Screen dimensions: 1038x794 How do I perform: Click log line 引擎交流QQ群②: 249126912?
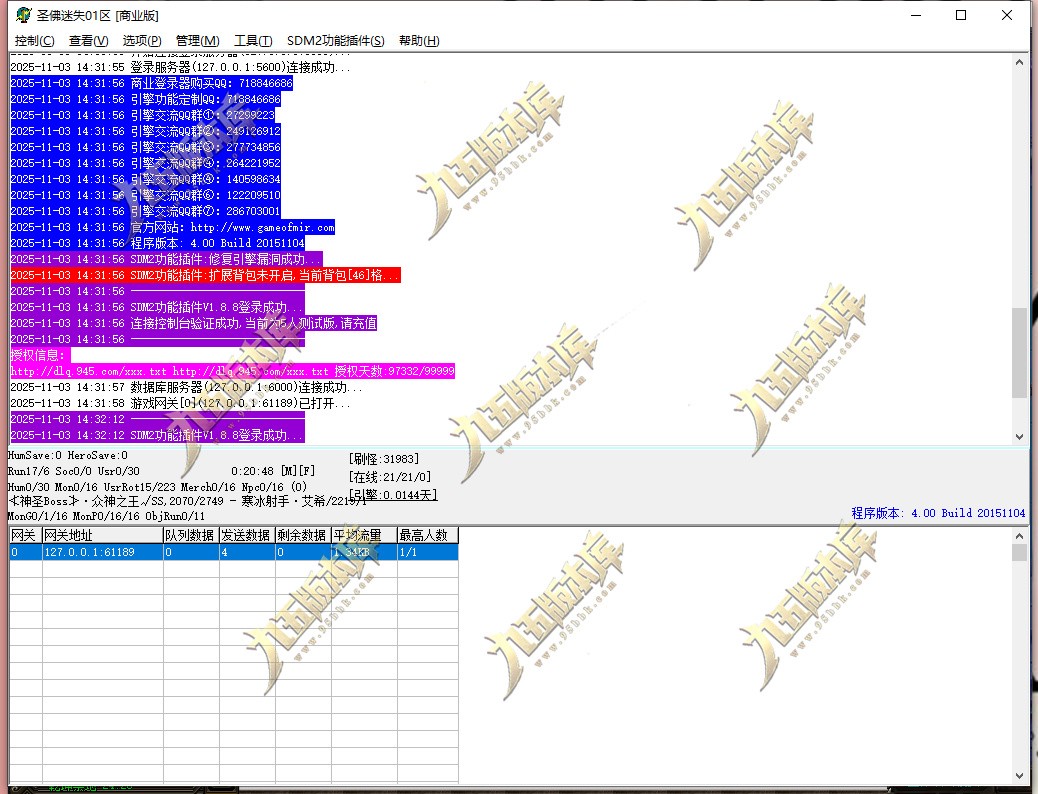coord(146,131)
